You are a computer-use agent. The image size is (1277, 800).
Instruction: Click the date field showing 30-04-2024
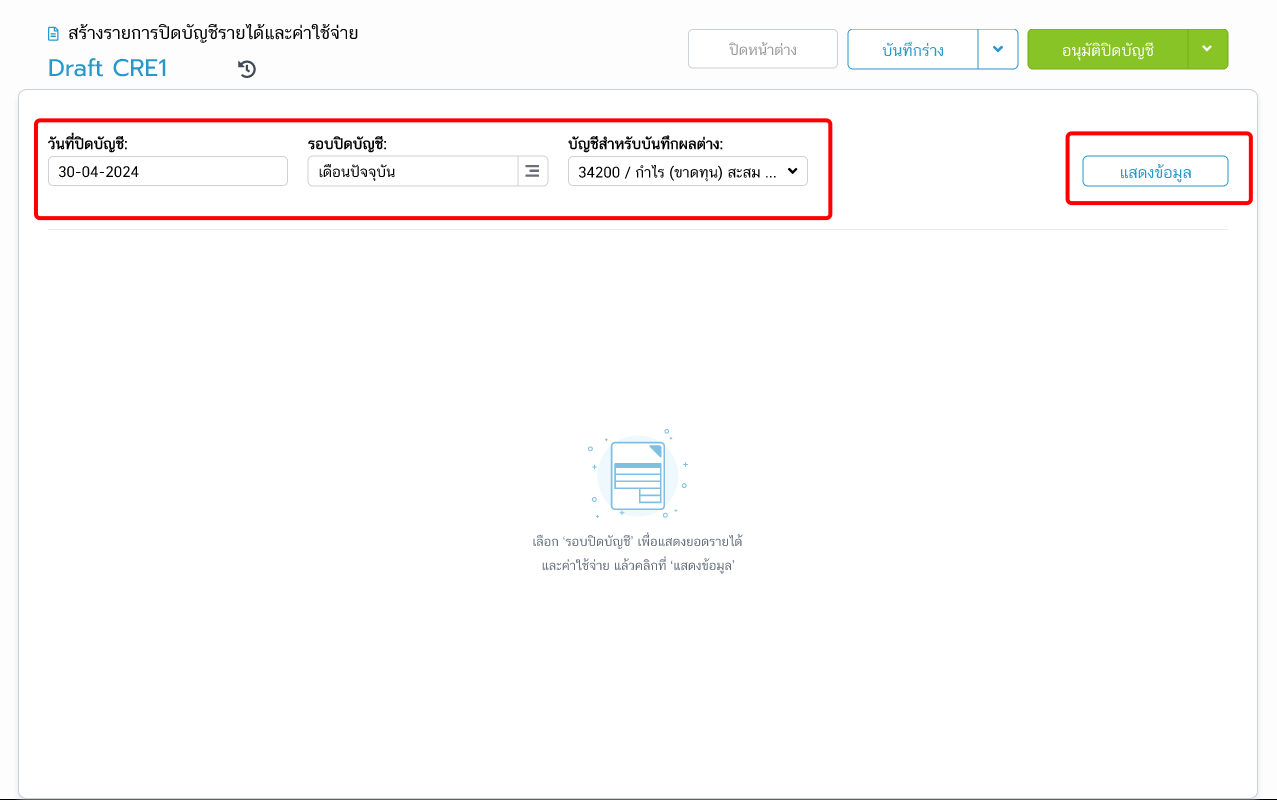click(x=167, y=171)
